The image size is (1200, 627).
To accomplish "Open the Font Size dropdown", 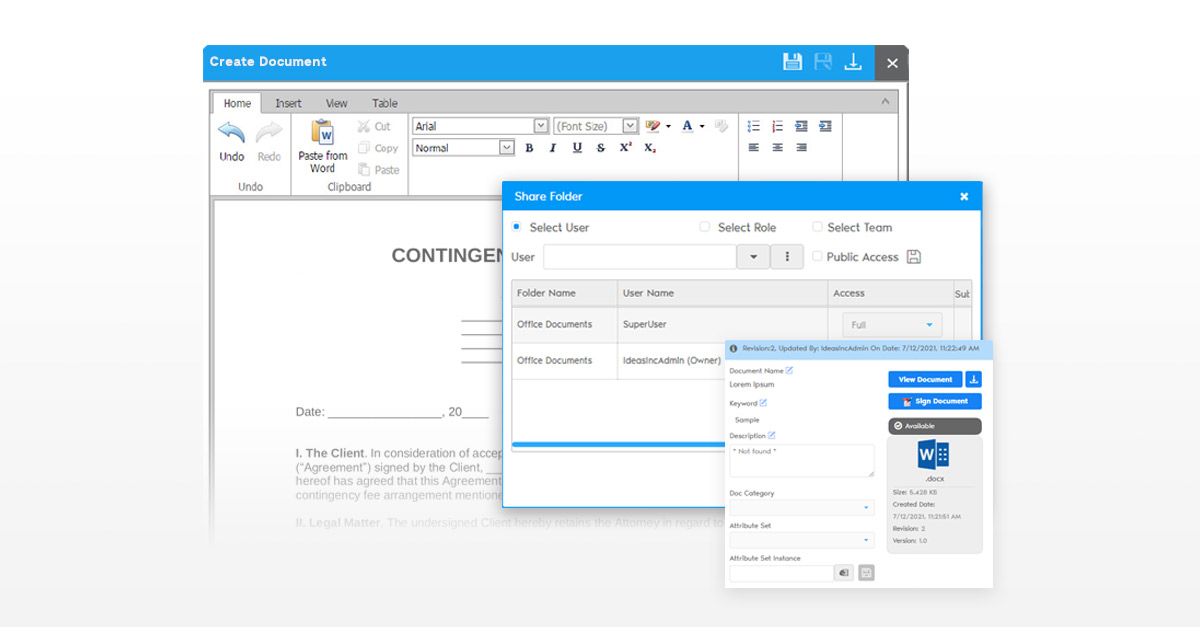I will coord(630,126).
